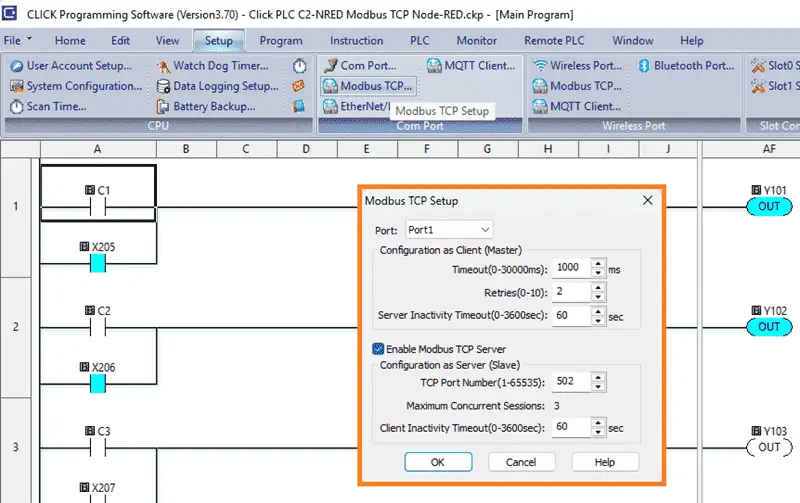Click Help in the Modbus TCP Setup dialog

[605, 462]
